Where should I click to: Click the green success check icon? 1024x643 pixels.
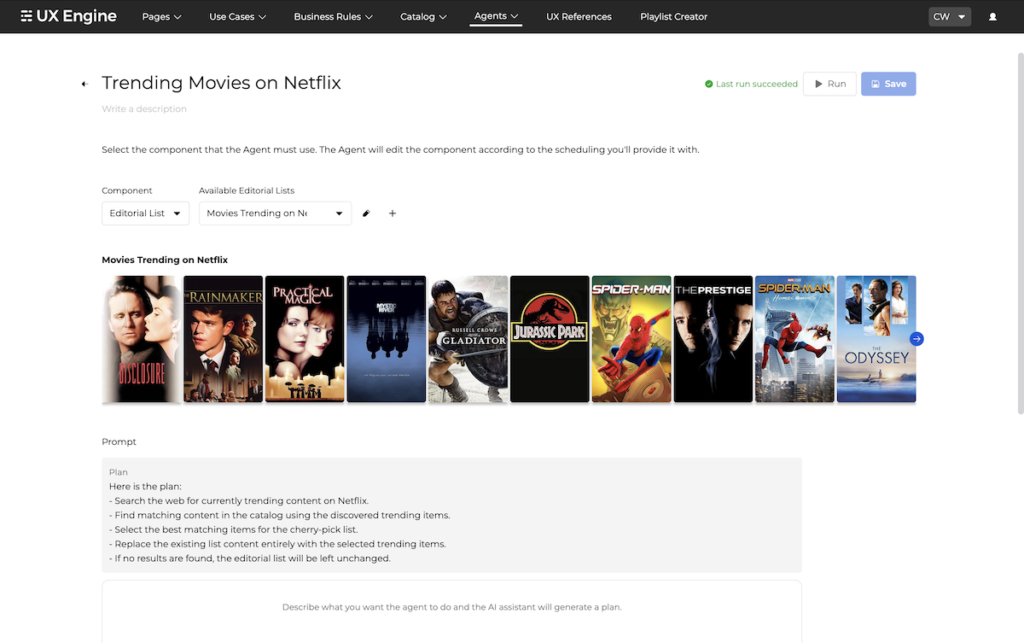(709, 84)
